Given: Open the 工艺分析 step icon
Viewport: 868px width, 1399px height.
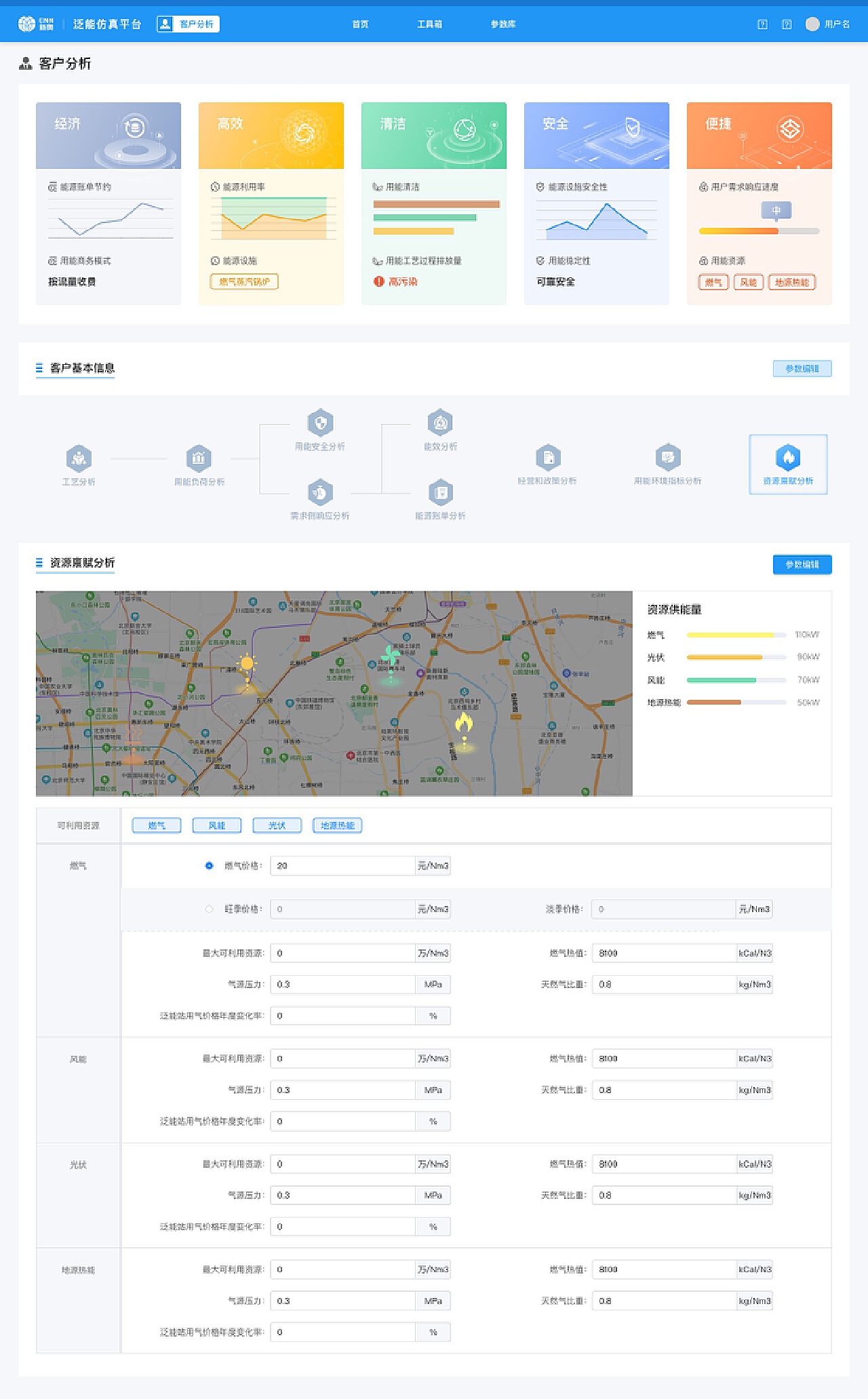Looking at the screenshot, I should click(79, 458).
